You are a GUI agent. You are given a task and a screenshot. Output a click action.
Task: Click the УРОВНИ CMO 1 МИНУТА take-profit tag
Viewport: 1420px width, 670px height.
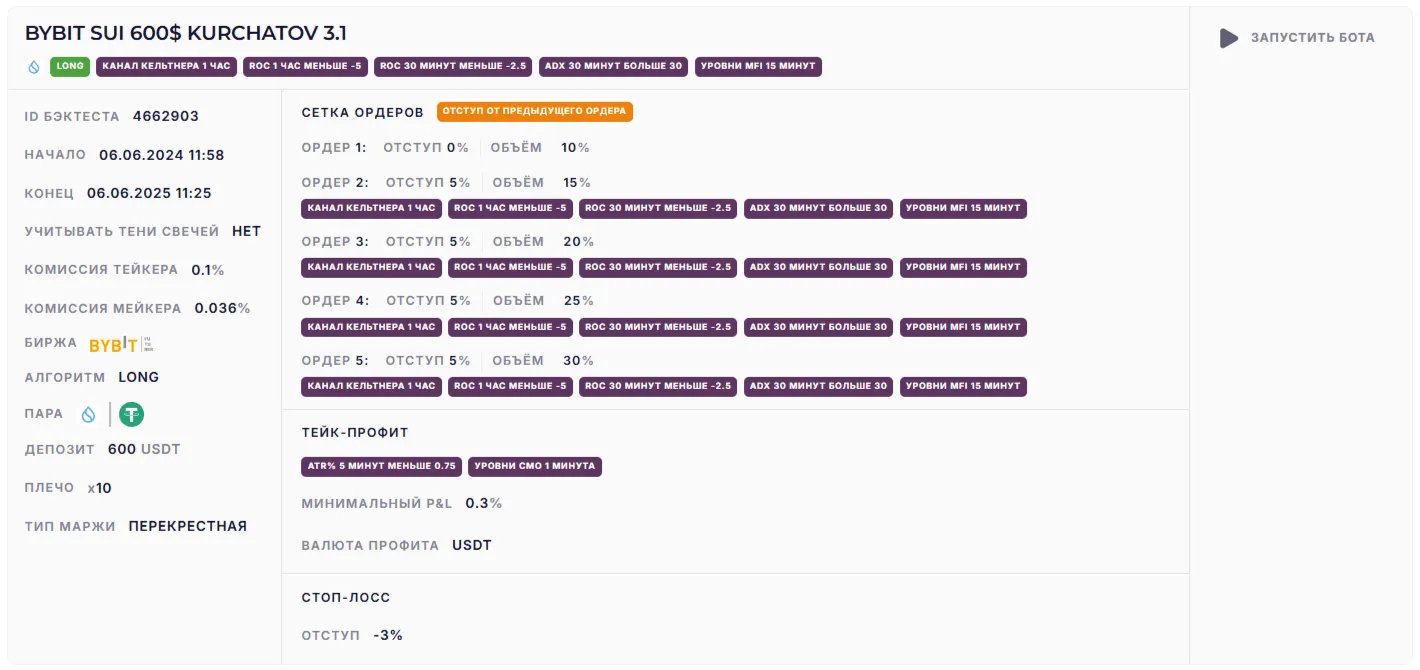(x=535, y=467)
